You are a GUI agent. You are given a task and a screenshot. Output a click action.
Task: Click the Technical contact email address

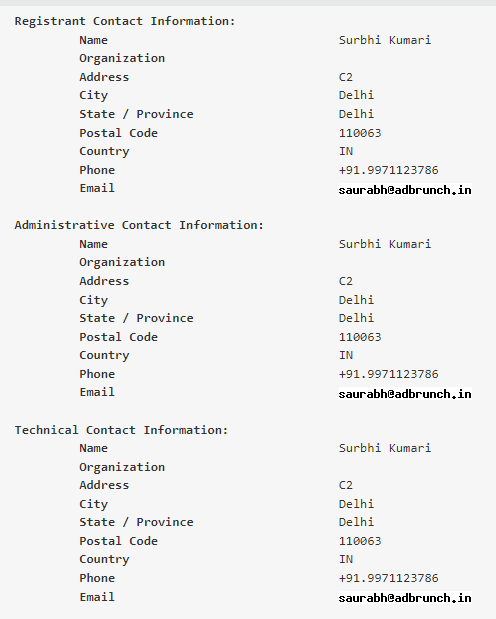[x=405, y=598]
